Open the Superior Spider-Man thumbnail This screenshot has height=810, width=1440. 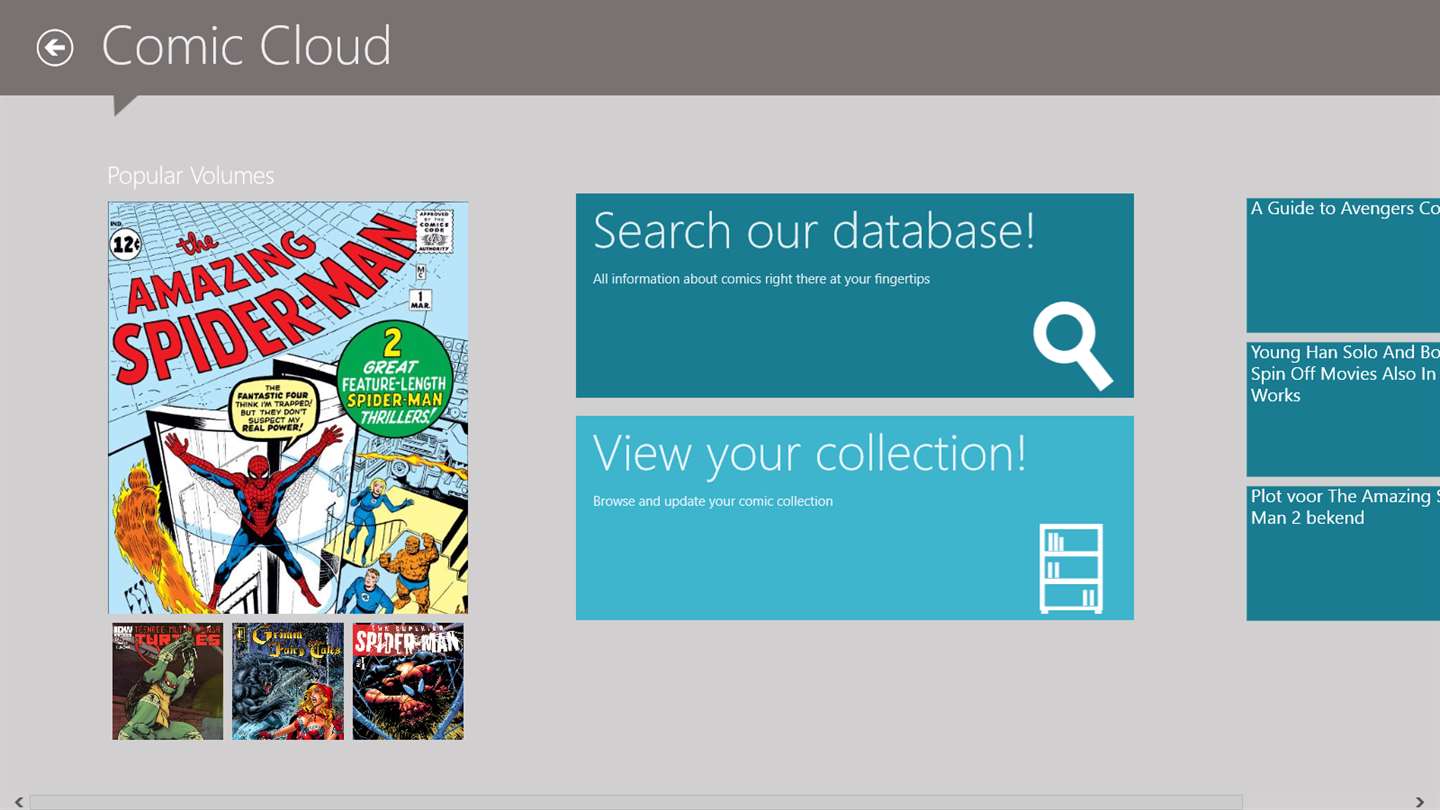[408, 682]
